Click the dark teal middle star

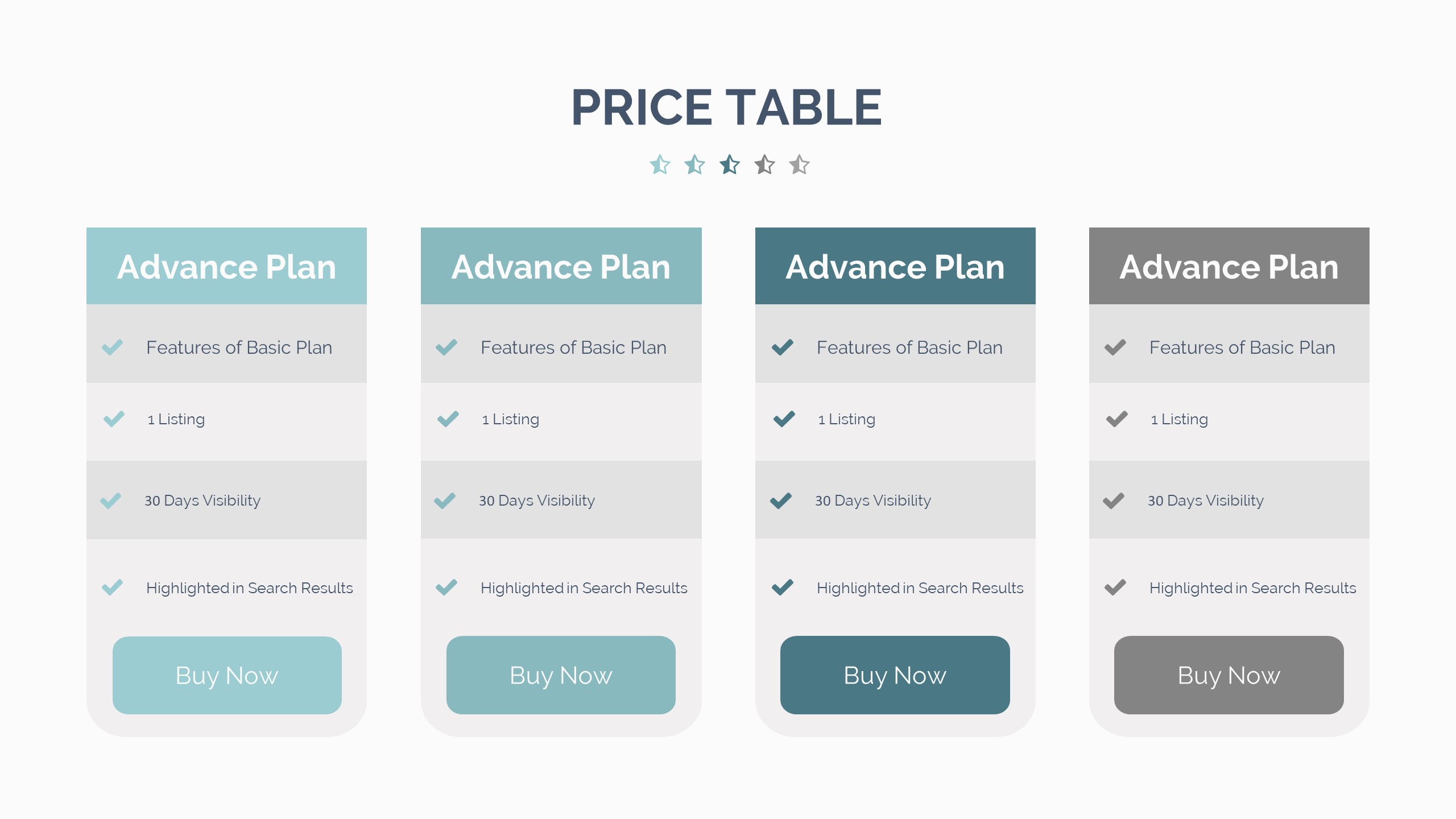(730, 165)
